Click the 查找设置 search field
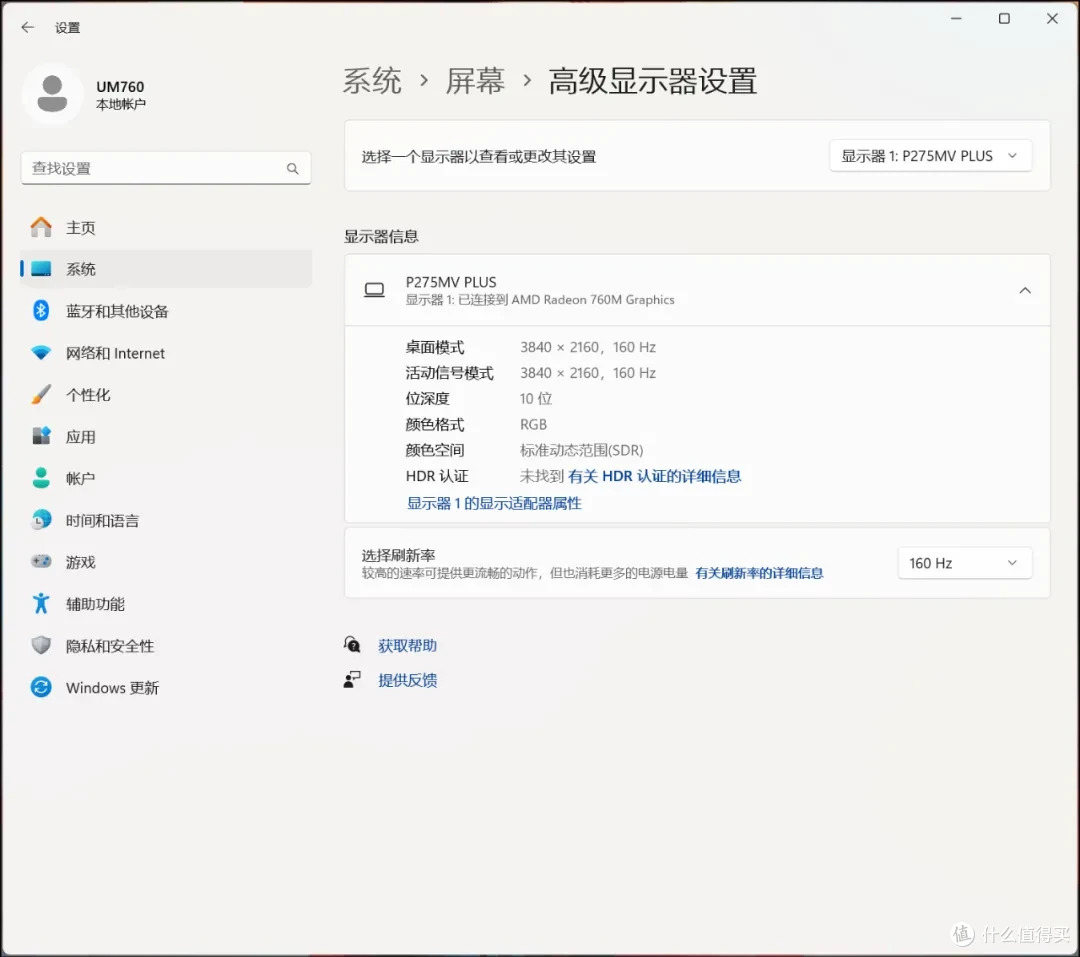Screen dimensions: 1080x957 point(166,168)
